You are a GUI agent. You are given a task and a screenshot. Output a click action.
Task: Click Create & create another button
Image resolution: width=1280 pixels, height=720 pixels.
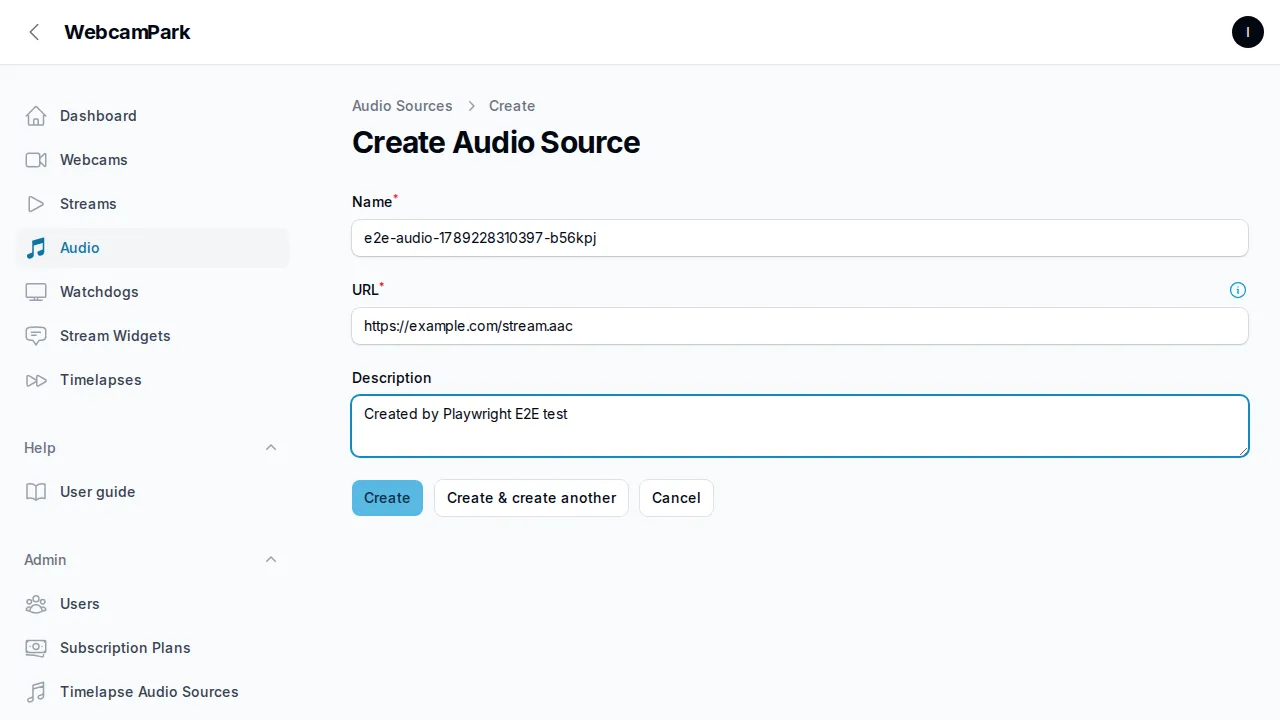(x=531, y=498)
